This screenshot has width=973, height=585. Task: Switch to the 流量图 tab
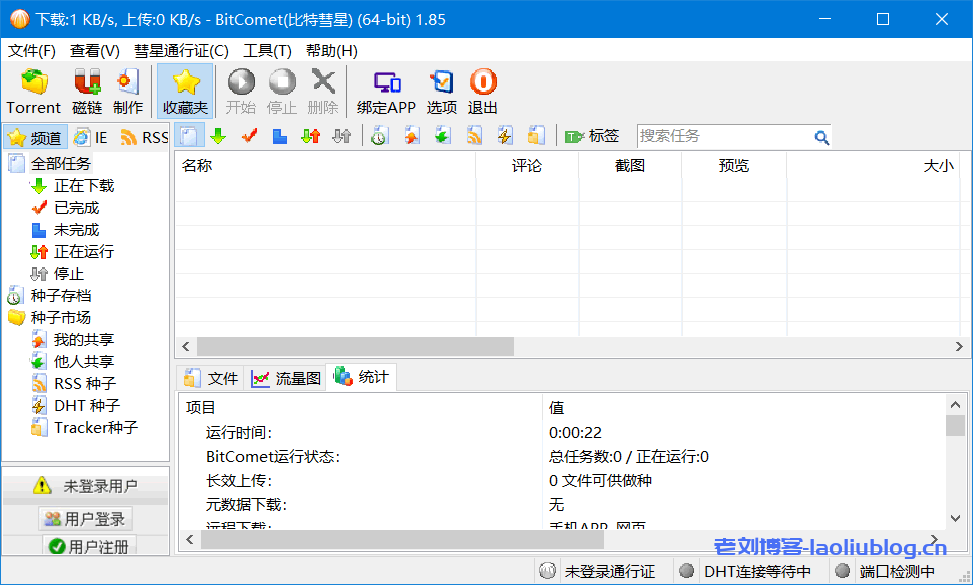point(287,378)
